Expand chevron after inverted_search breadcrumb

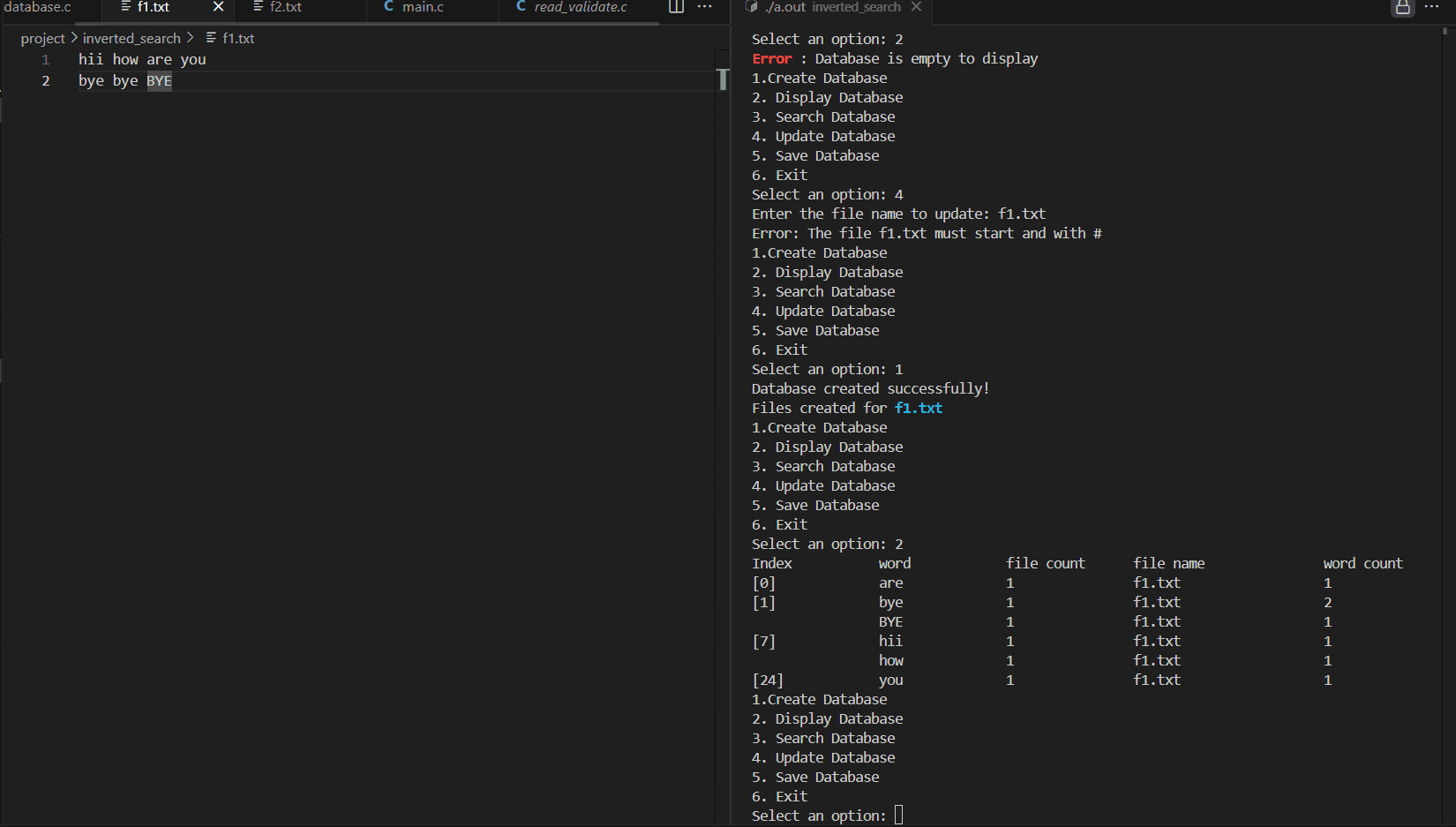tap(190, 38)
